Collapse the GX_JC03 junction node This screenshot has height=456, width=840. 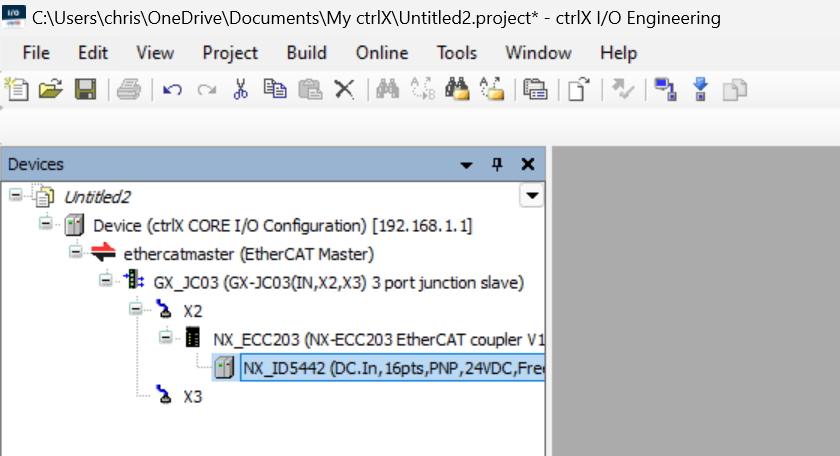(106, 280)
